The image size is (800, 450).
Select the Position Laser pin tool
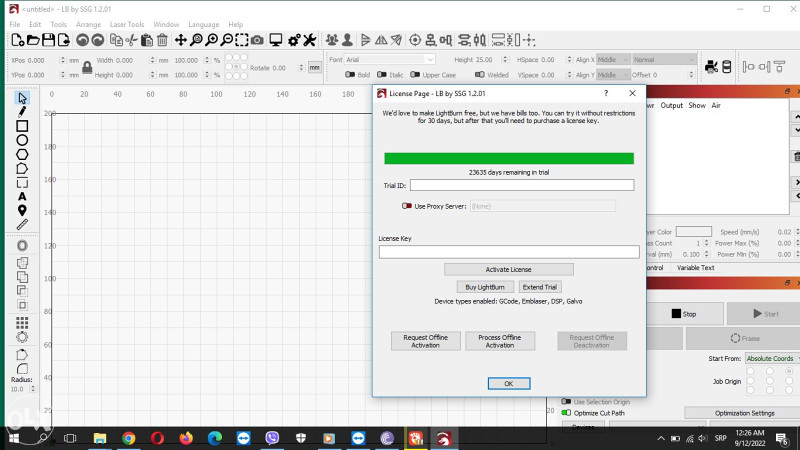22,210
